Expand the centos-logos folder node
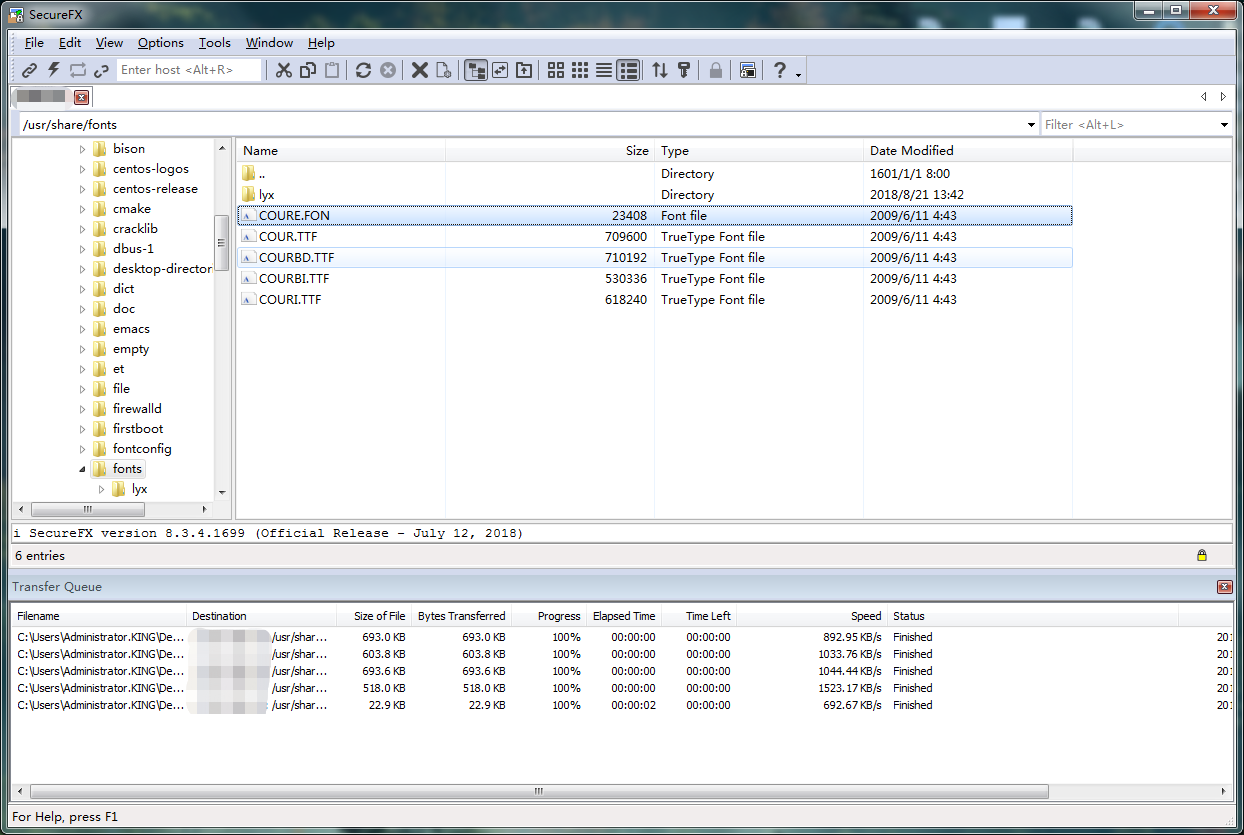Viewport: 1244px width, 835px height. tap(82, 169)
